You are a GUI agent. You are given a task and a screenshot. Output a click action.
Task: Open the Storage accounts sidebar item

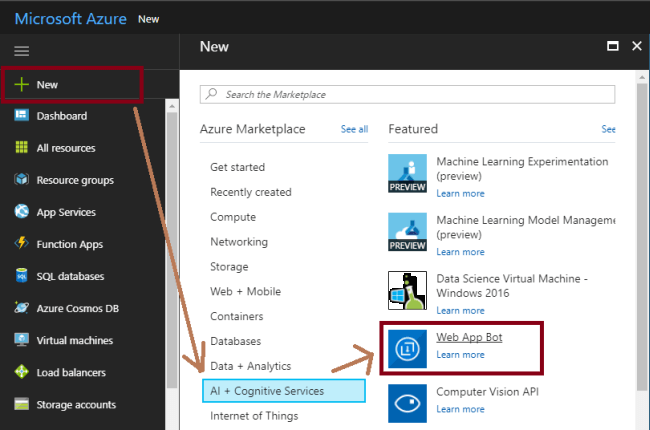[x=76, y=405]
